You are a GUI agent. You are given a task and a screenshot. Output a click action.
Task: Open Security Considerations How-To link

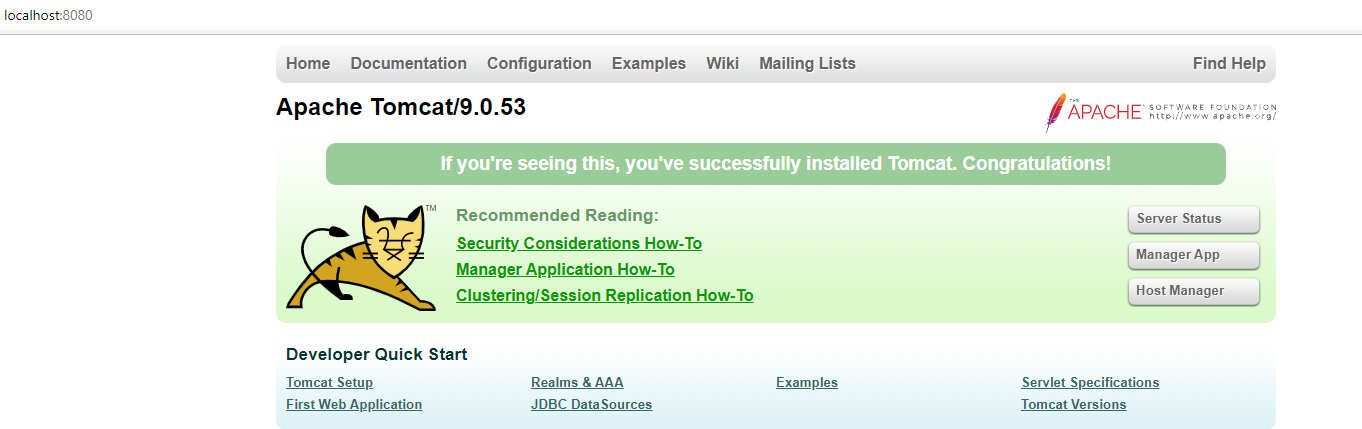579,243
